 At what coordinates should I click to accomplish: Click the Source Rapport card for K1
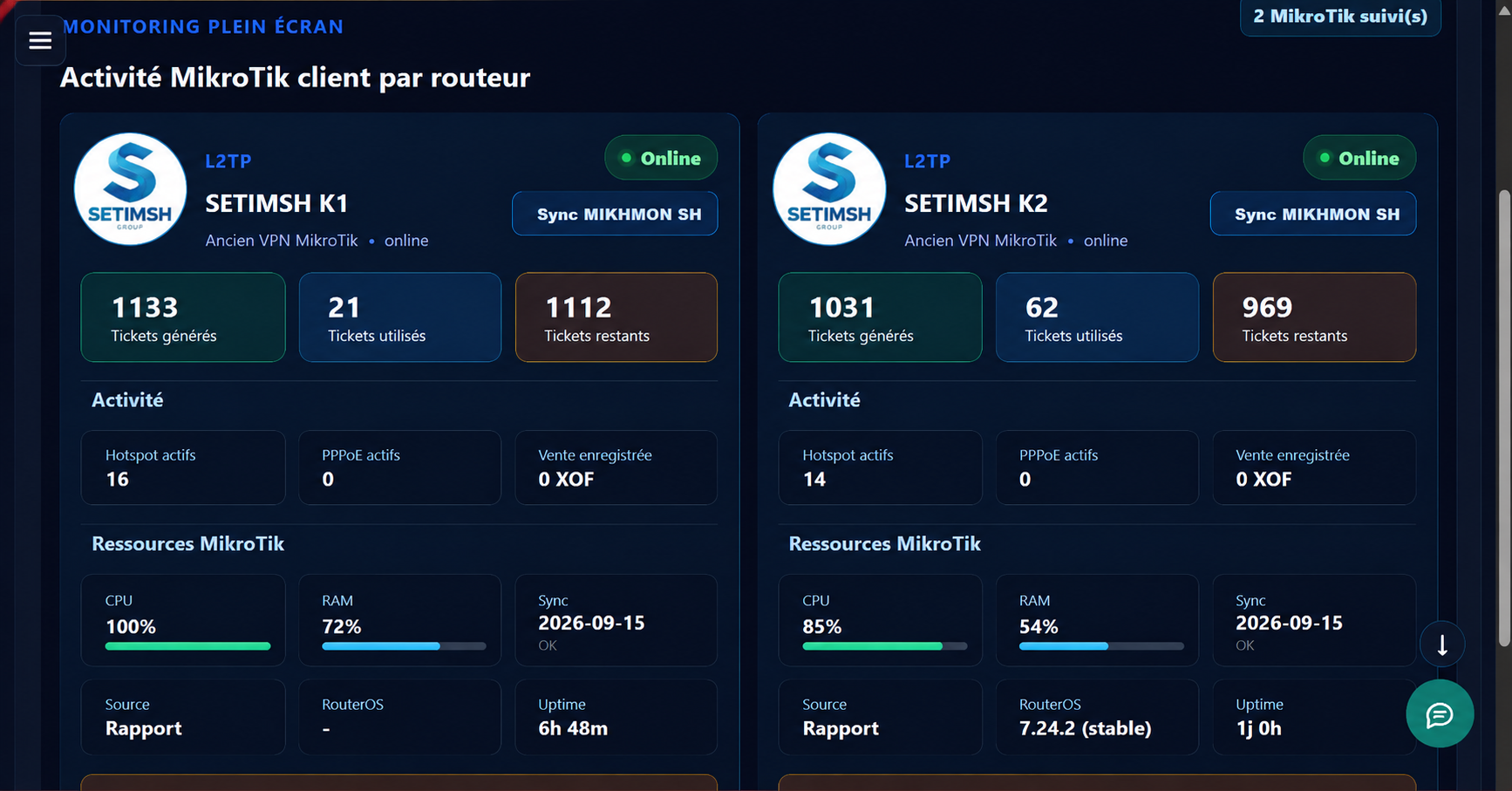pyautogui.click(x=183, y=717)
